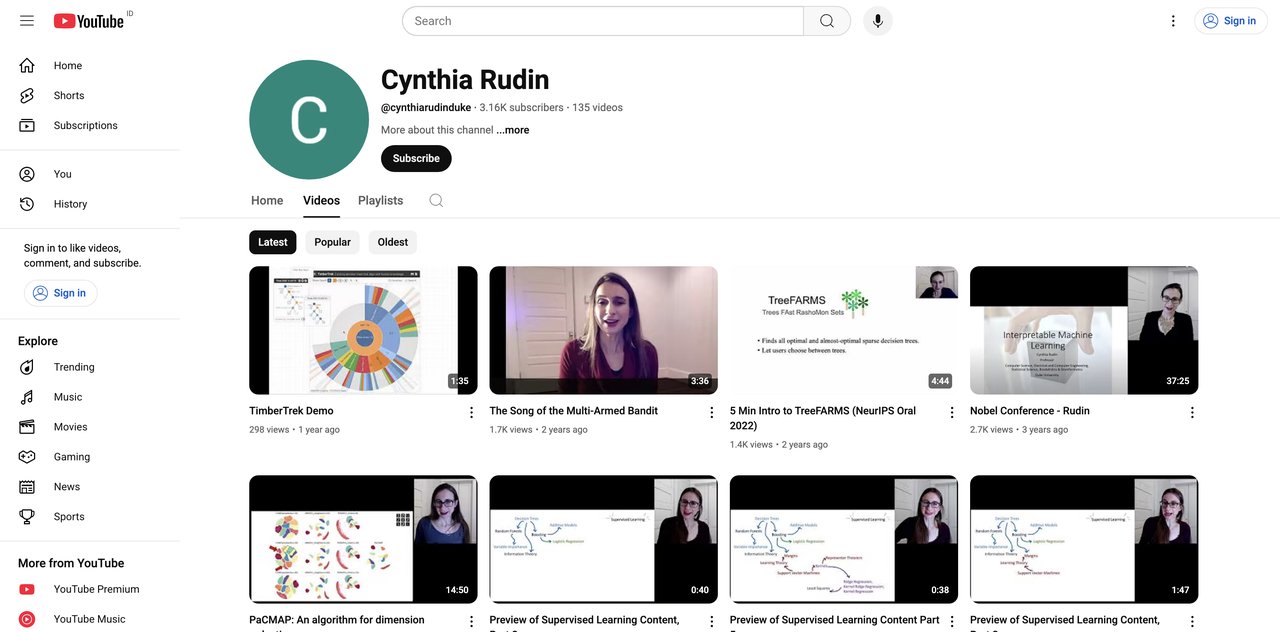Start a voice search with the microphone icon
1280x632 pixels.
pyautogui.click(x=877, y=20)
